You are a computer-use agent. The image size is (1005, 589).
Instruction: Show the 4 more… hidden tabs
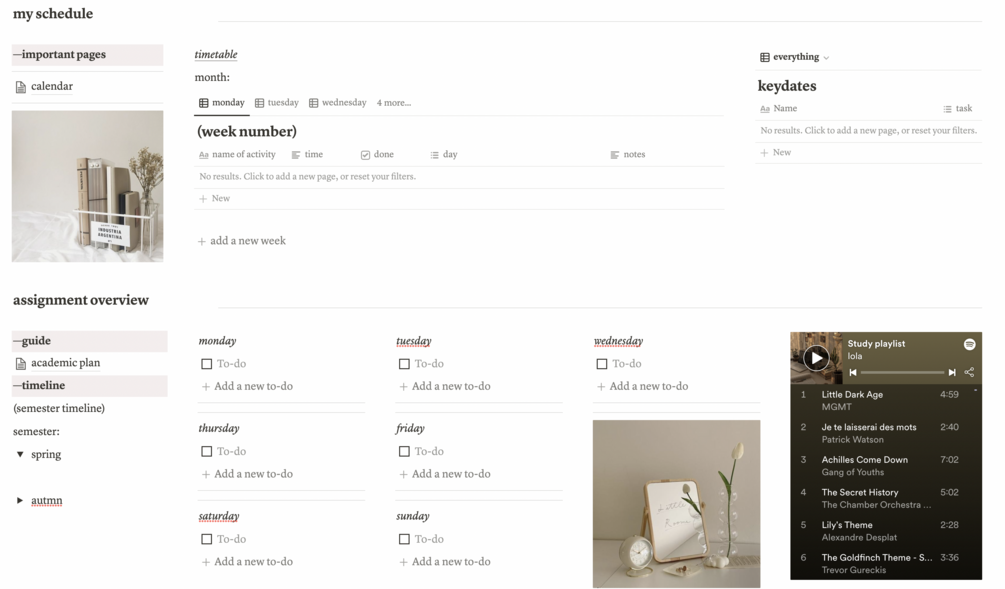tap(394, 103)
